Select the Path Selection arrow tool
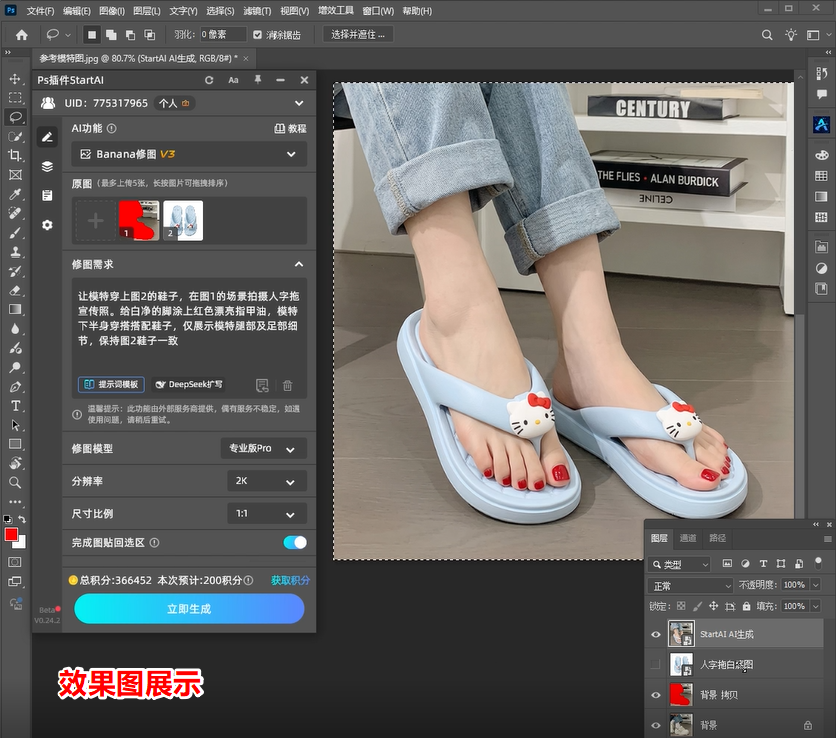This screenshot has height=738, width=836. point(15,425)
